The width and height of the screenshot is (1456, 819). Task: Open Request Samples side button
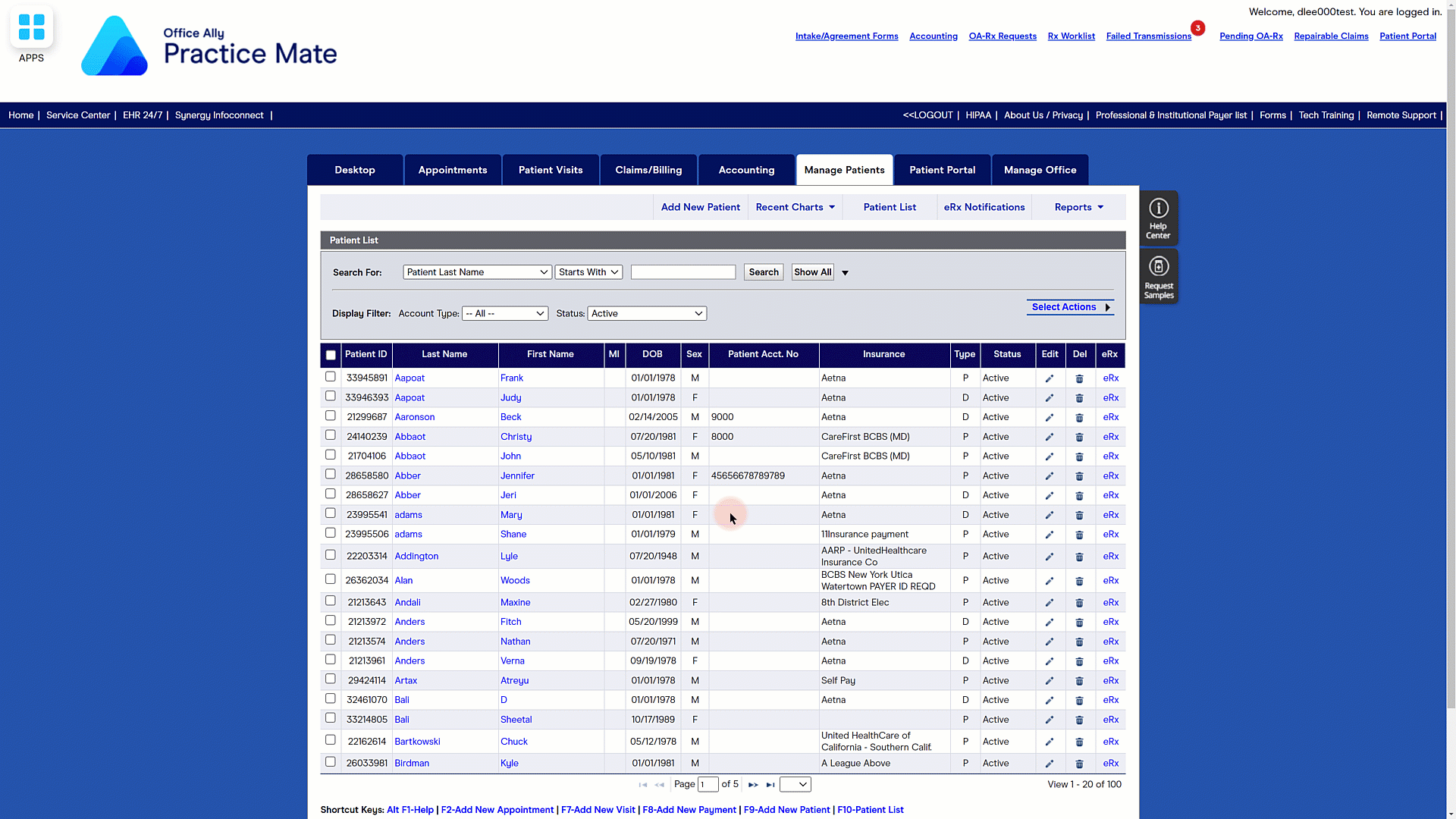pos(1158,277)
